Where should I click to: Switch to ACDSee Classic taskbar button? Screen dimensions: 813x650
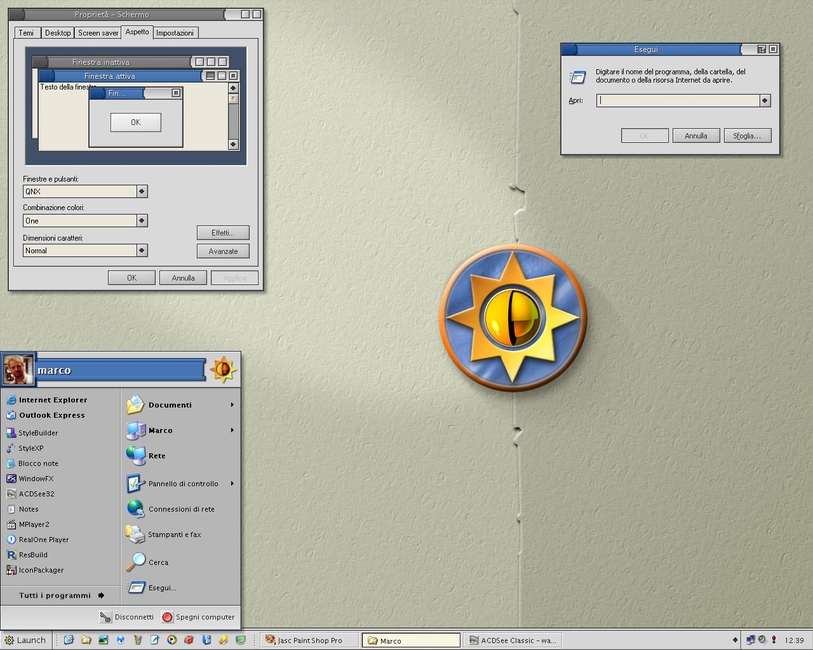(513, 641)
